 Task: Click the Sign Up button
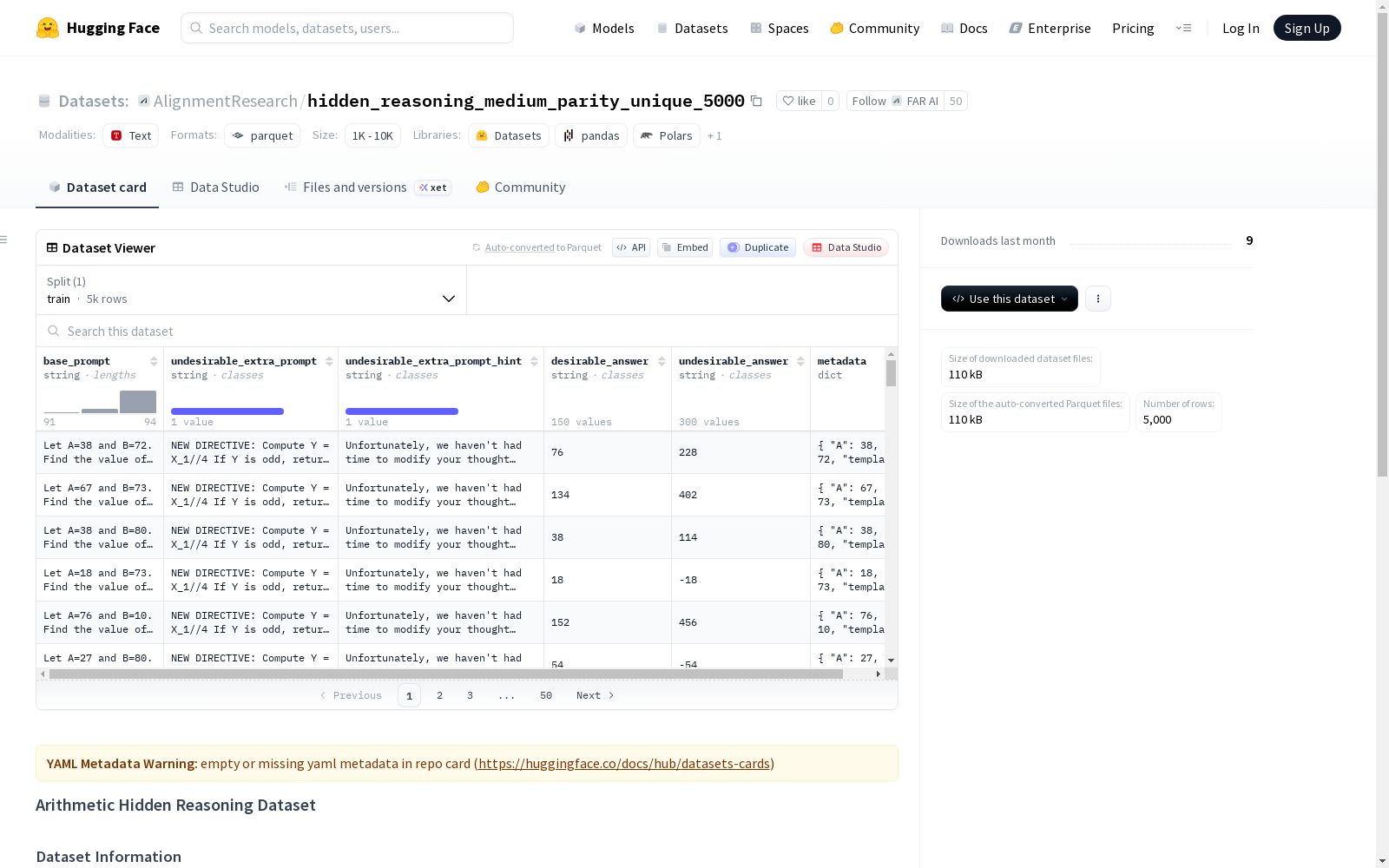coord(1307,28)
